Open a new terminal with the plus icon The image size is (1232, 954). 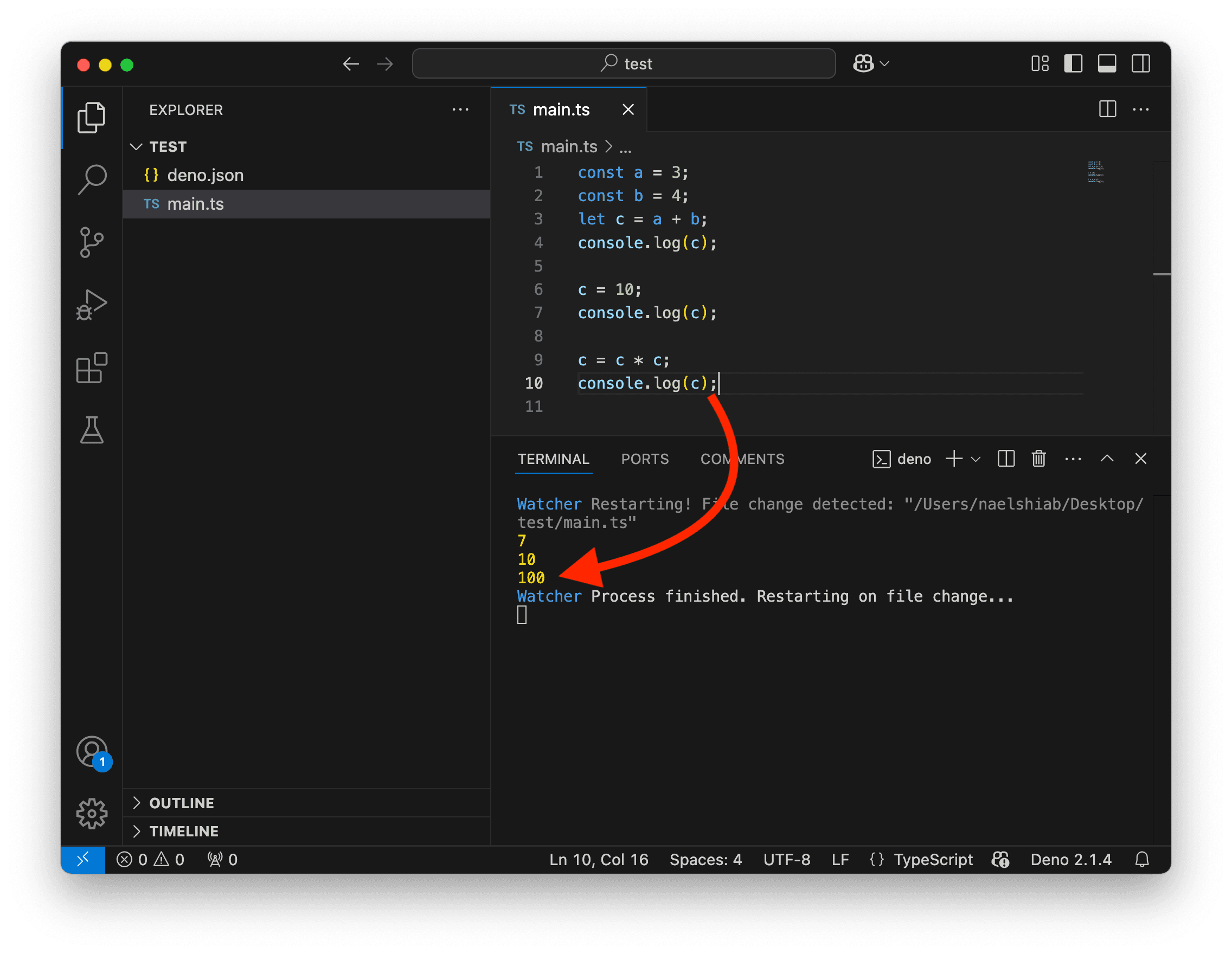(x=953, y=459)
